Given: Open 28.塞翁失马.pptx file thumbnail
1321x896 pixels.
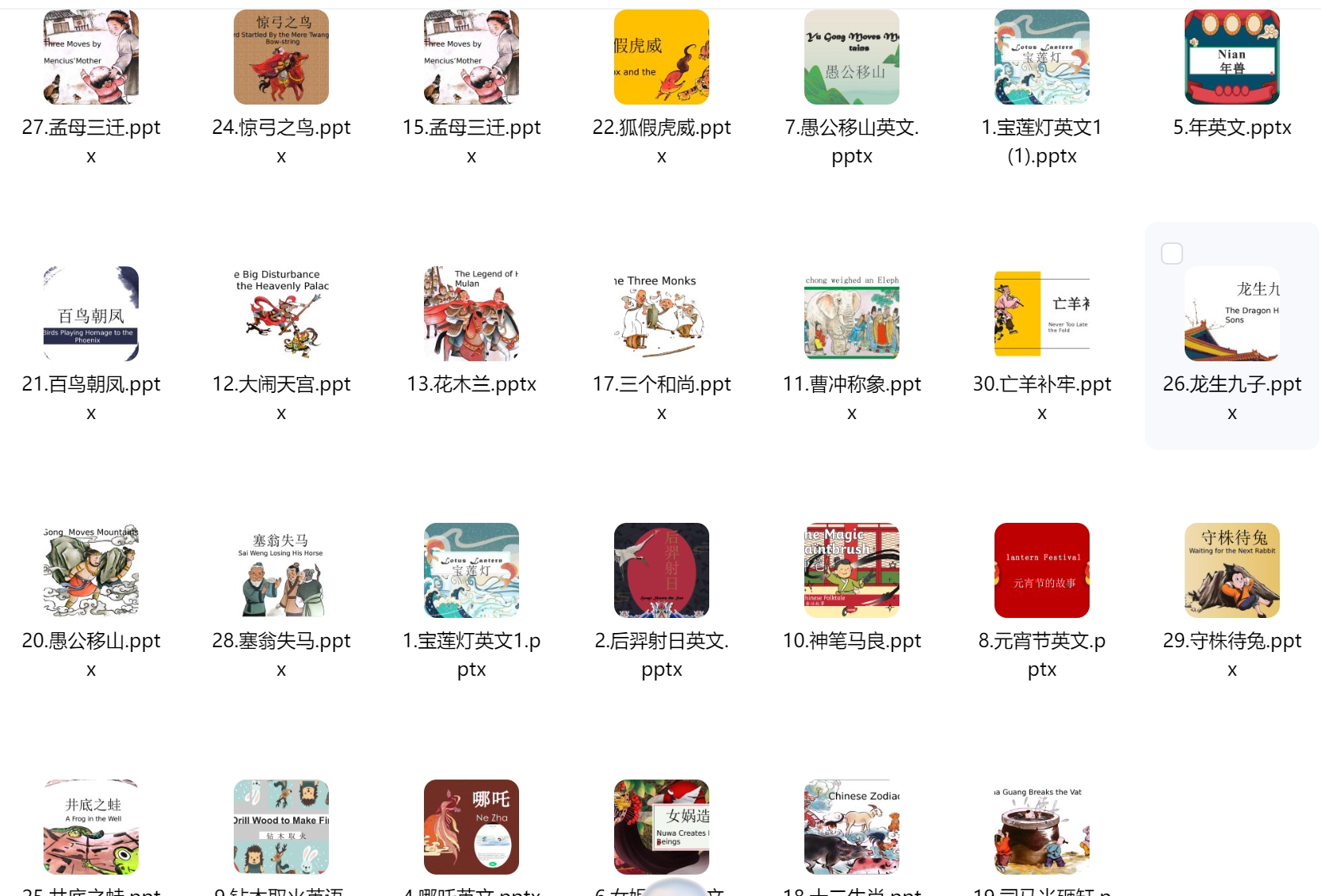Looking at the screenshot, I should tap(281, 570).
